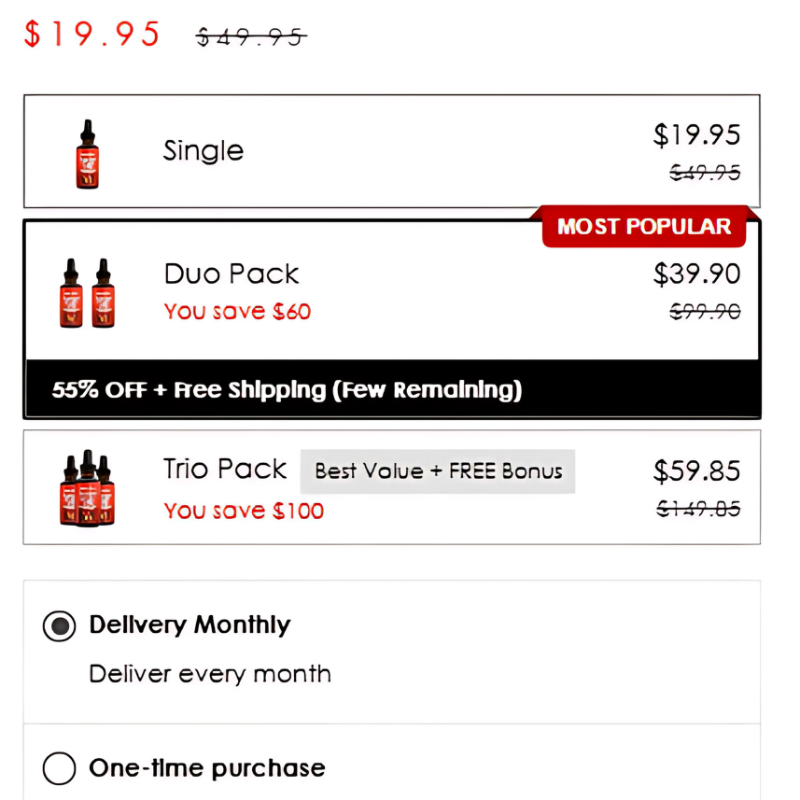Click the single bottle product image

tap(87, 155)
